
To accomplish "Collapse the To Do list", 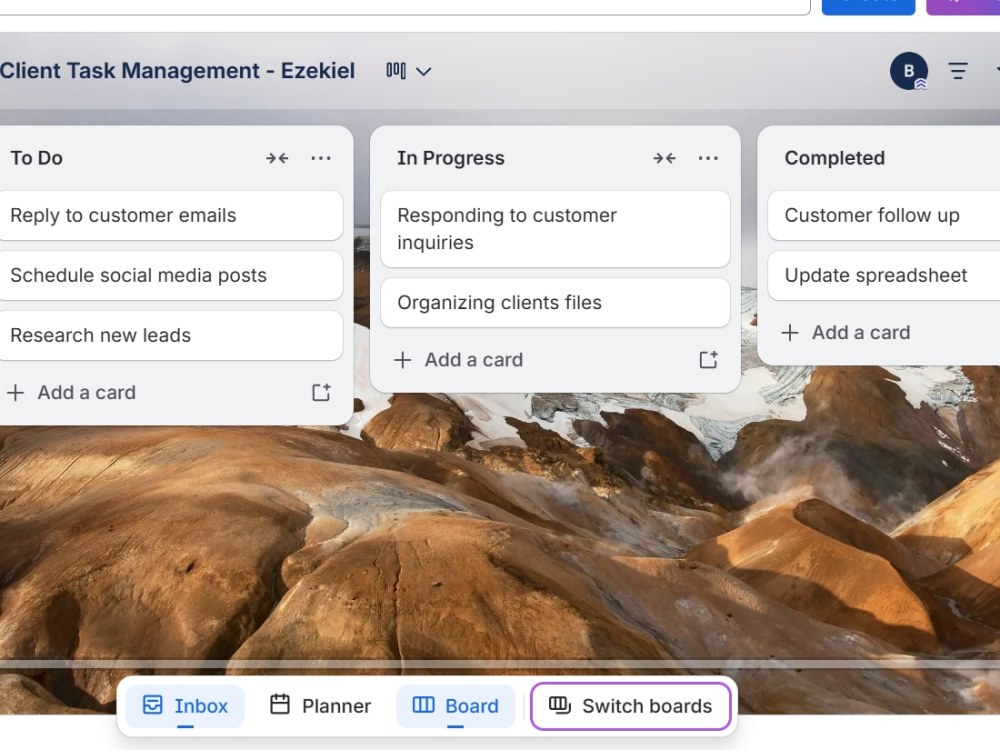I will point(277,158).
